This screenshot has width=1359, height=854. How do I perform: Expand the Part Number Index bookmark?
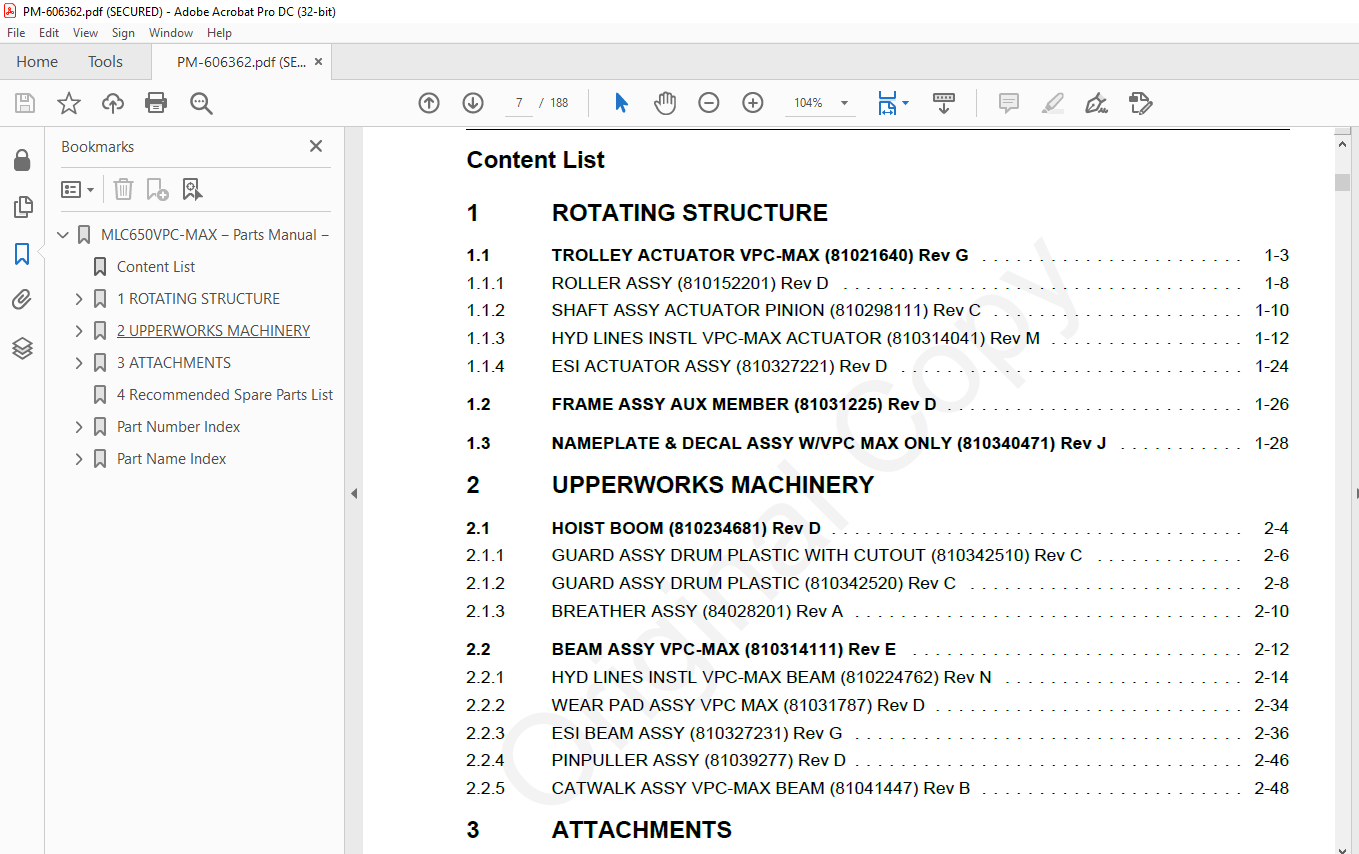79,427
